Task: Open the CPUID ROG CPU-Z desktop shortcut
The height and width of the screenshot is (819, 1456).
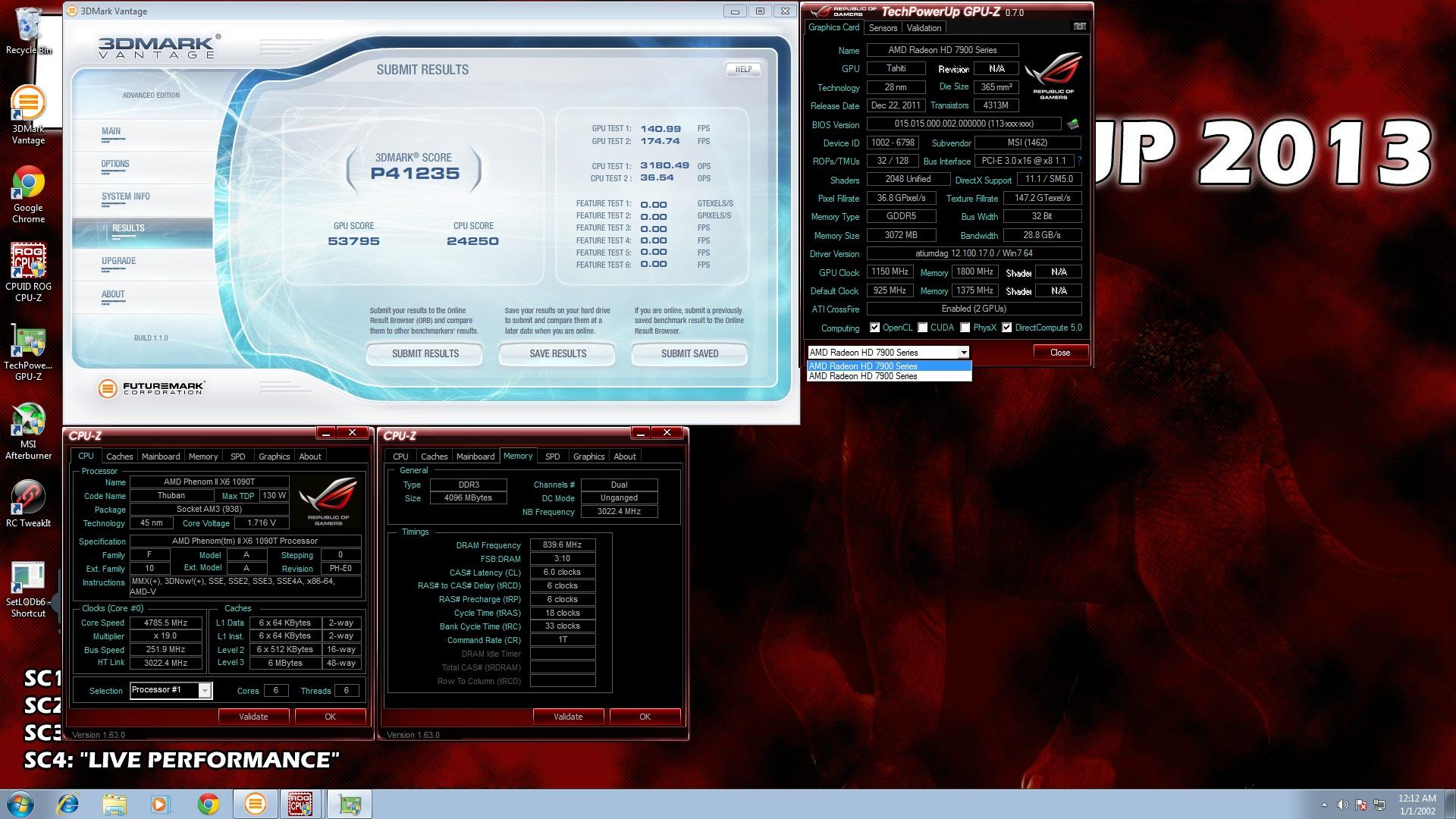Action: pos(28,273)
